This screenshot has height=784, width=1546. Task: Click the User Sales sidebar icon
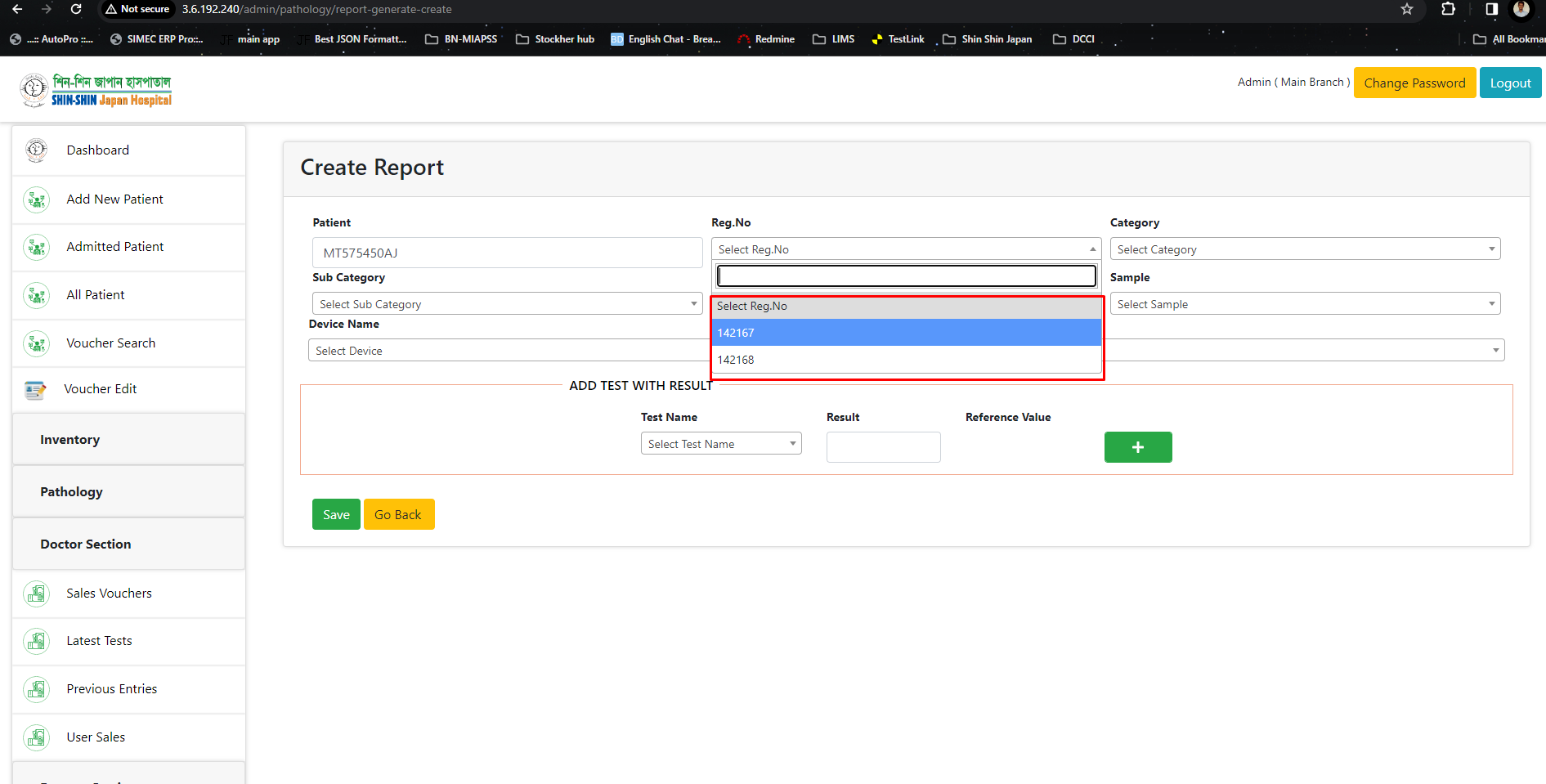pyautogui.click(x=36, y=737)
